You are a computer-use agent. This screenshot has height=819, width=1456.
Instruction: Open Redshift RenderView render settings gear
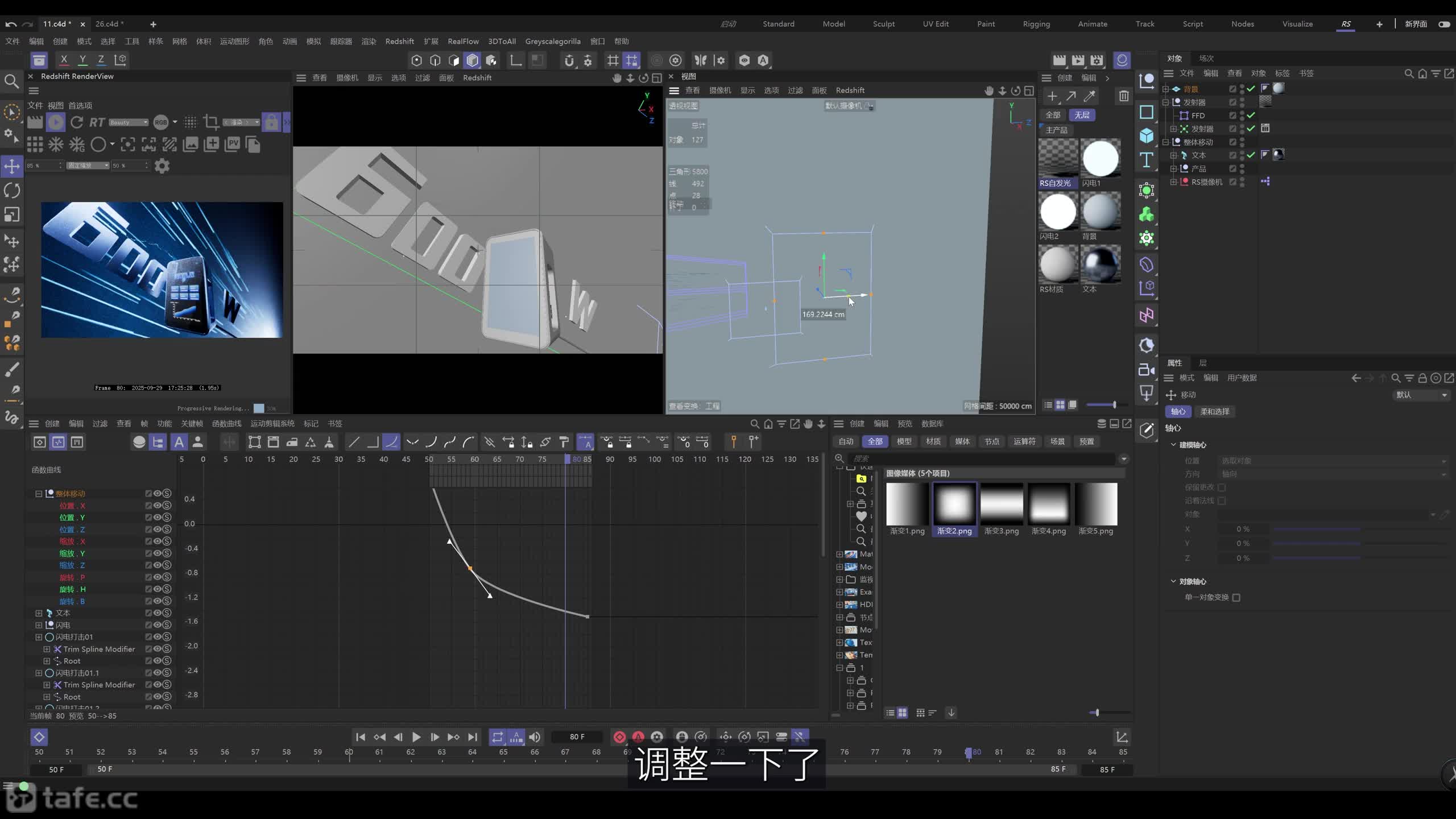[x=162, y=166]
